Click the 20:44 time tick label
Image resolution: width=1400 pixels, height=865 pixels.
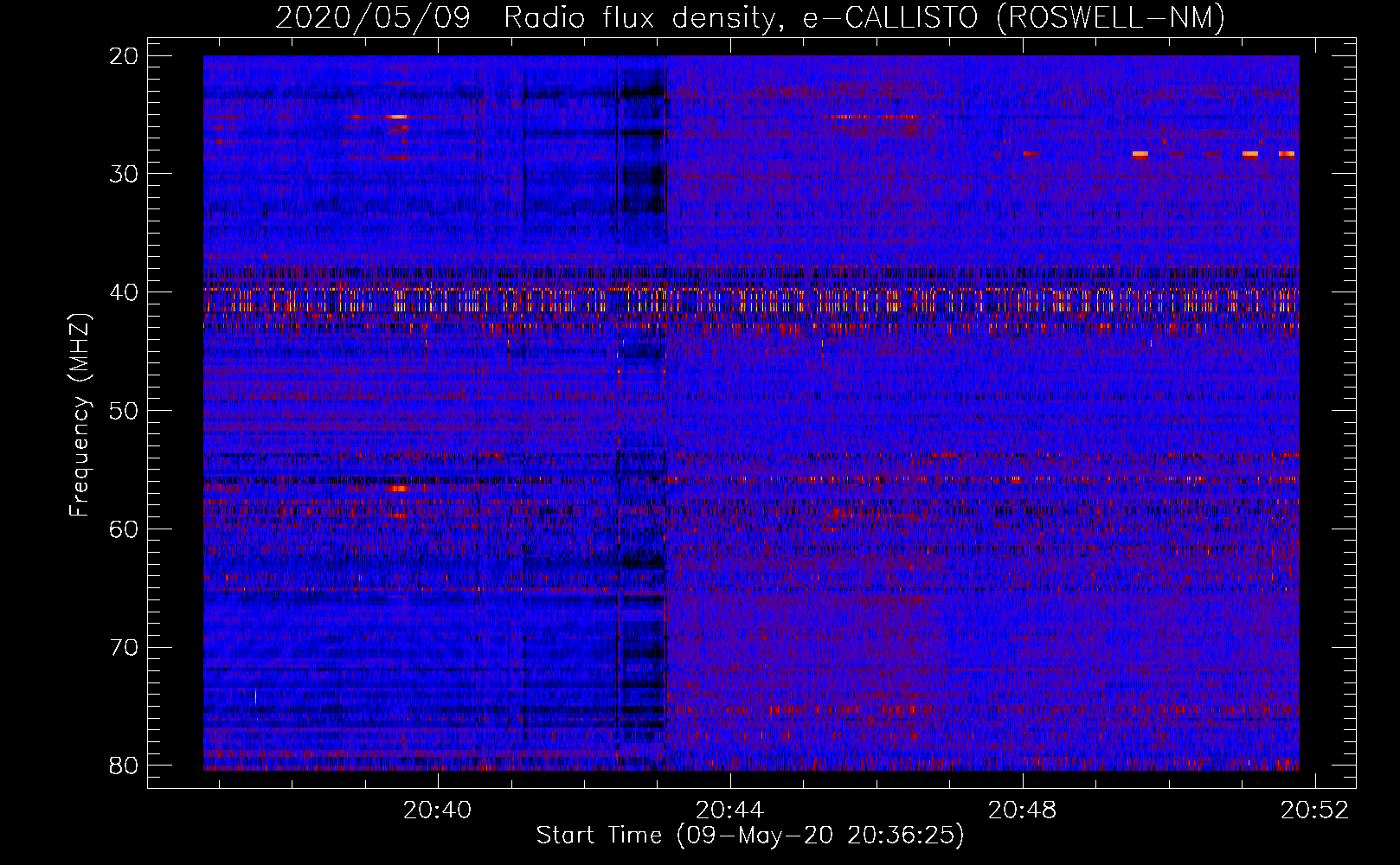coord(730,810)
